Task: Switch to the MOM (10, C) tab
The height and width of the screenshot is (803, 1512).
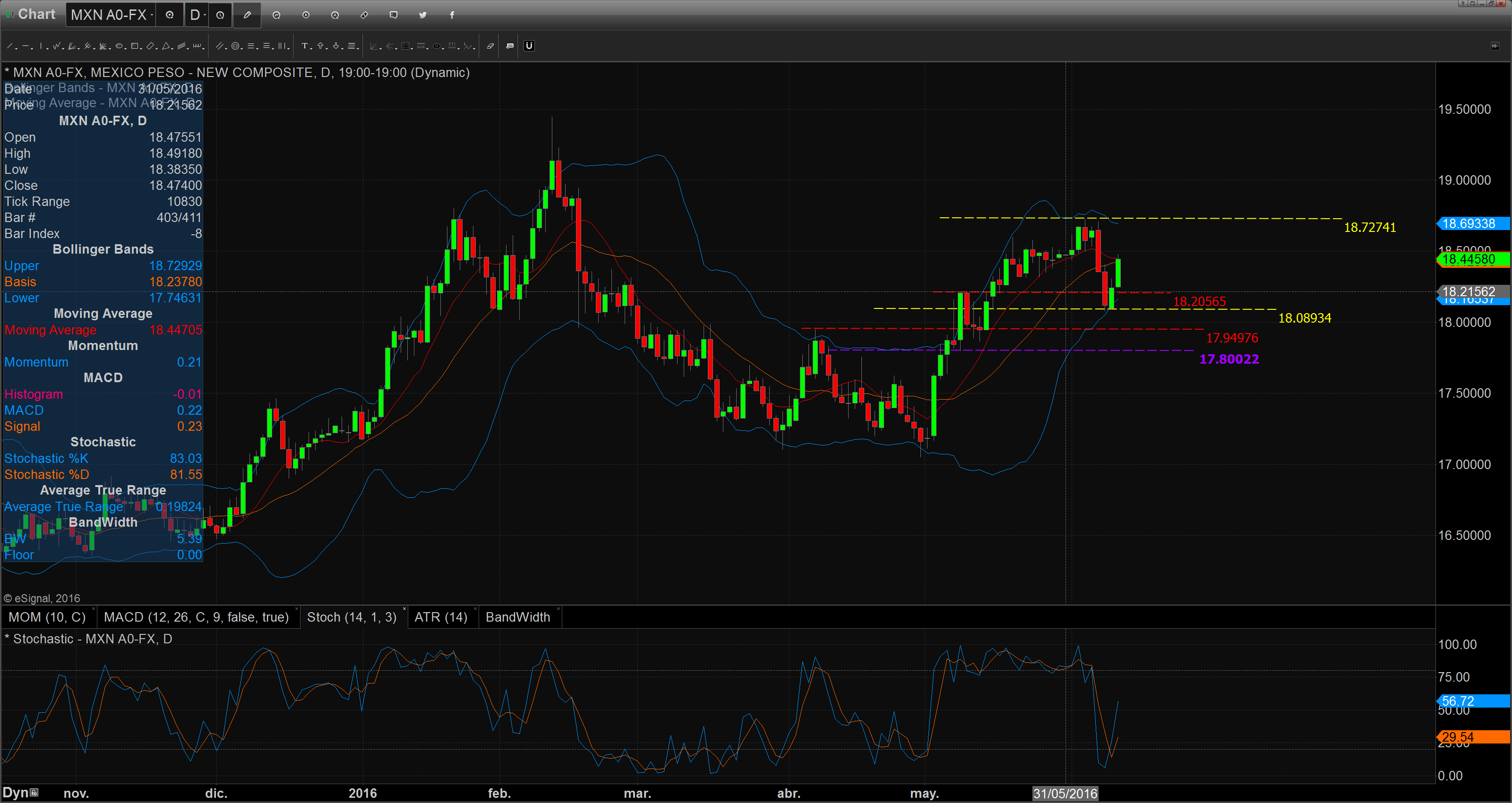Action: (x=47, y=617)
